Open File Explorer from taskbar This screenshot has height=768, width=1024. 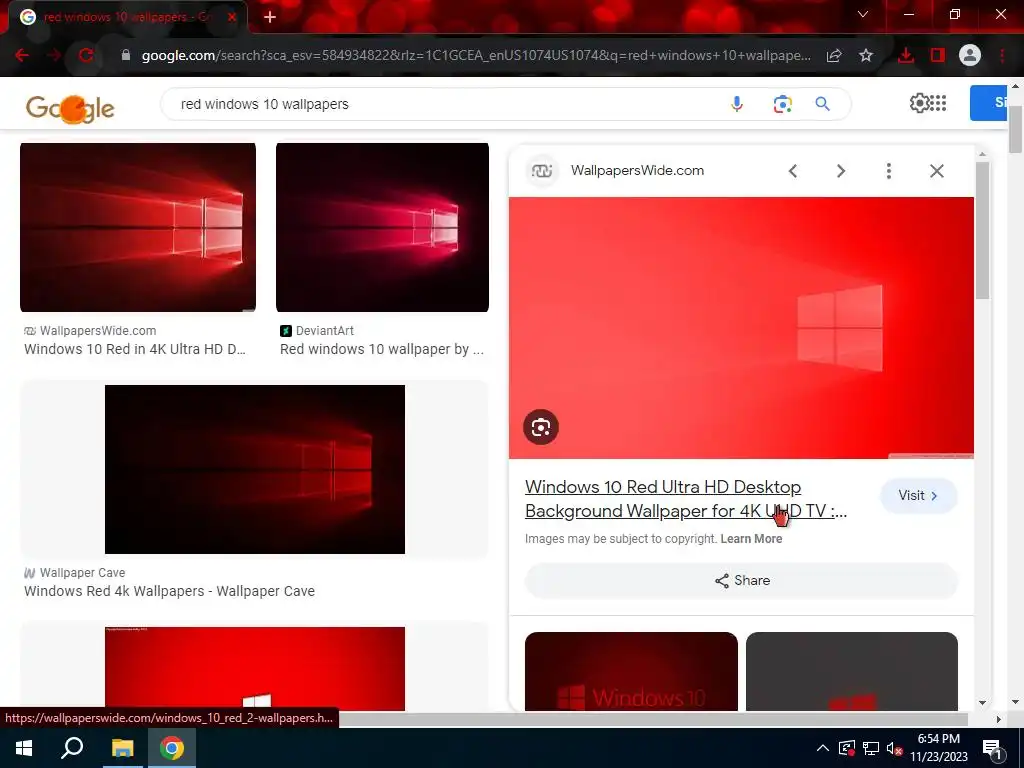(x=122, y=748)
